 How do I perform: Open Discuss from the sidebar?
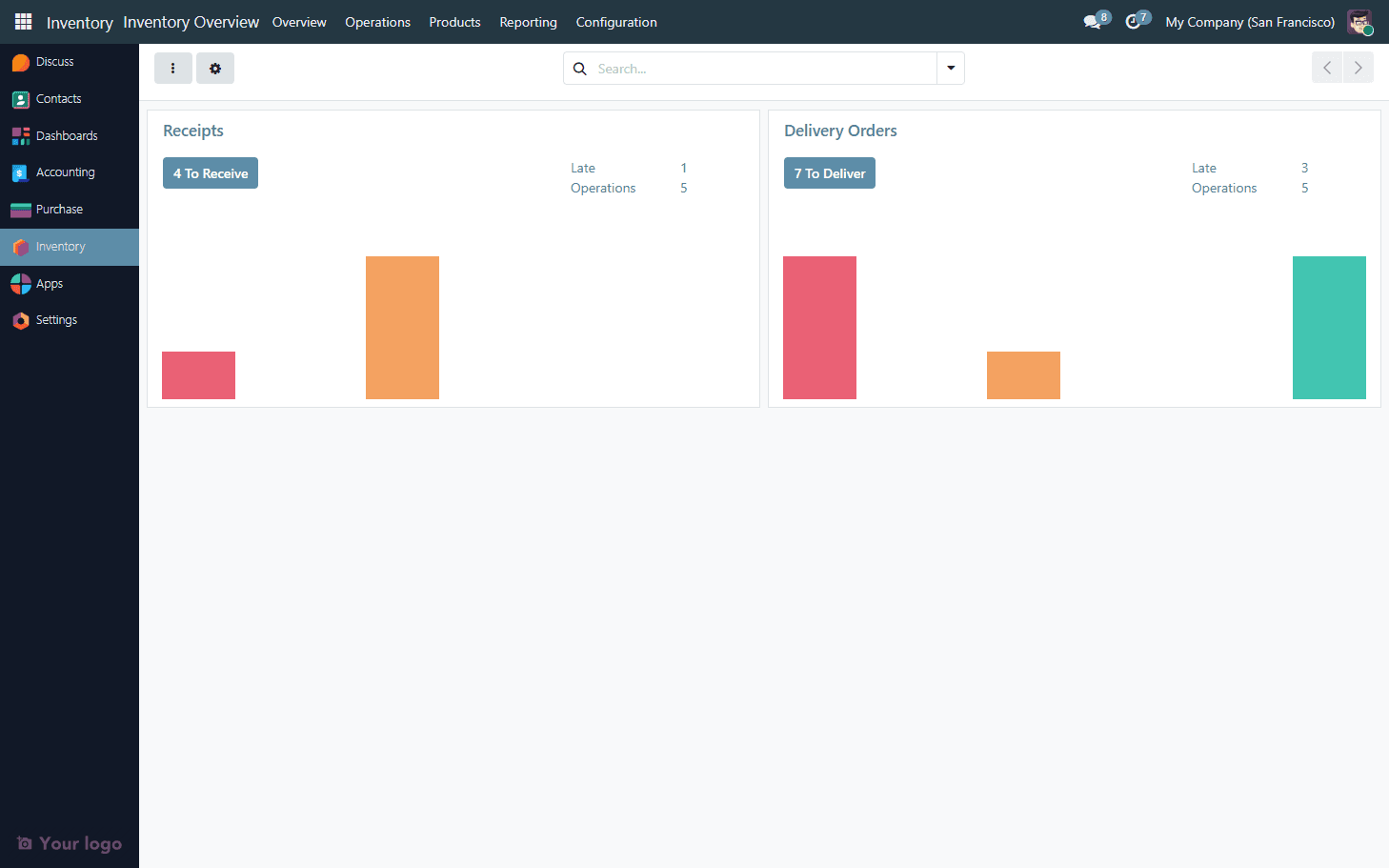[x=54, y=62]
